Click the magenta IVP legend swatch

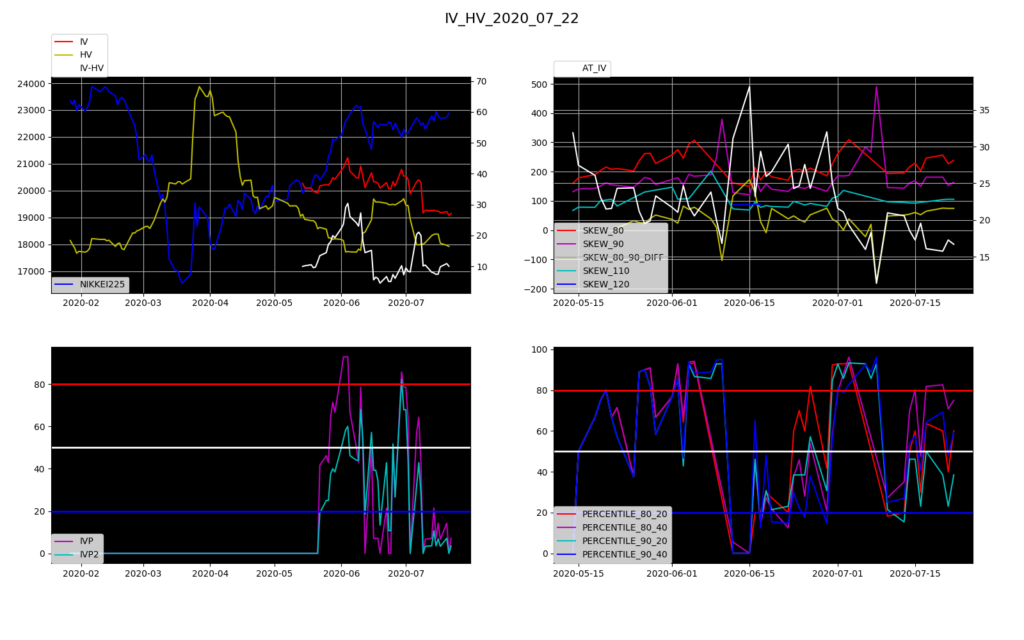pyautogui.click(x=65, y=541)
